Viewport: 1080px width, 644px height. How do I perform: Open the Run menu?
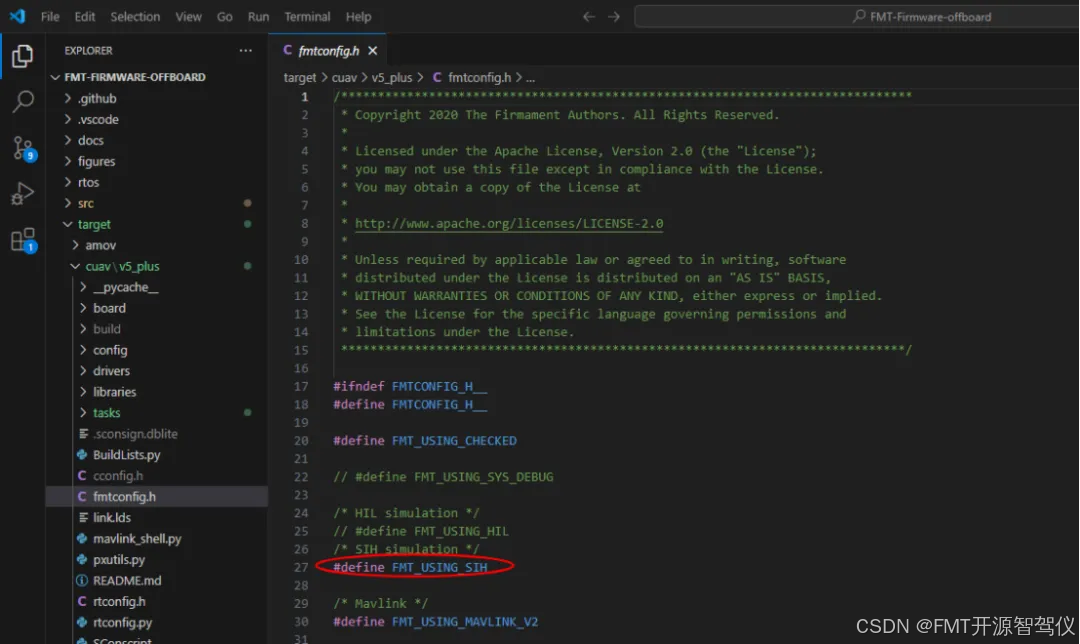point(258,17)
